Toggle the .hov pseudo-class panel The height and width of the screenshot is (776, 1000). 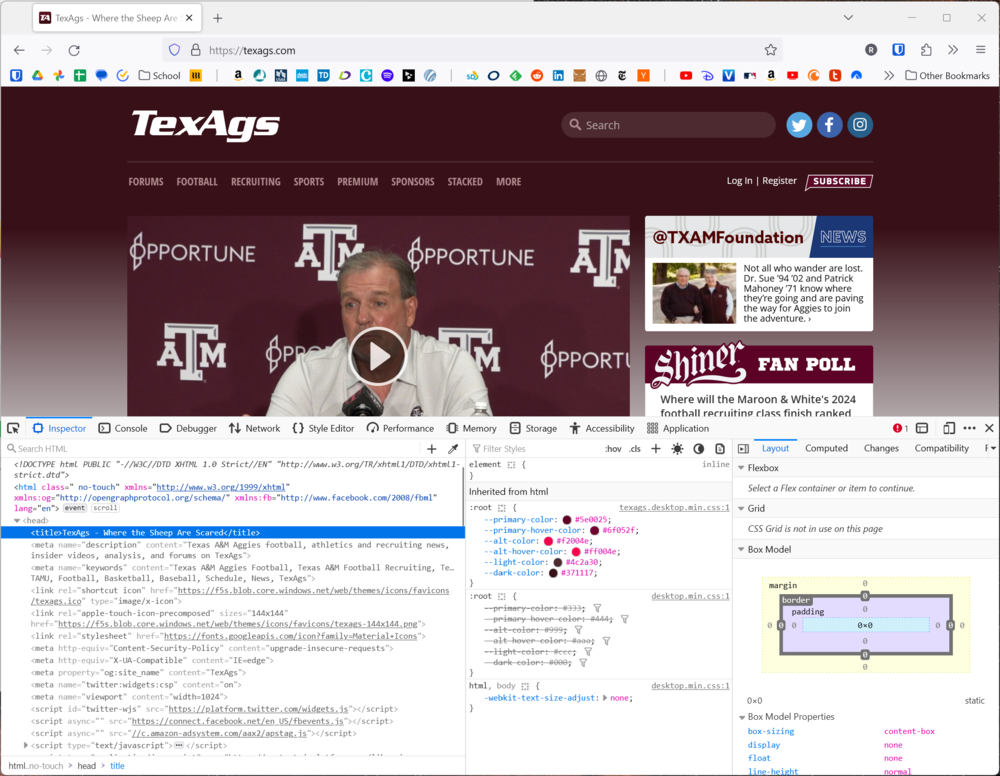(x=613, y=449)
